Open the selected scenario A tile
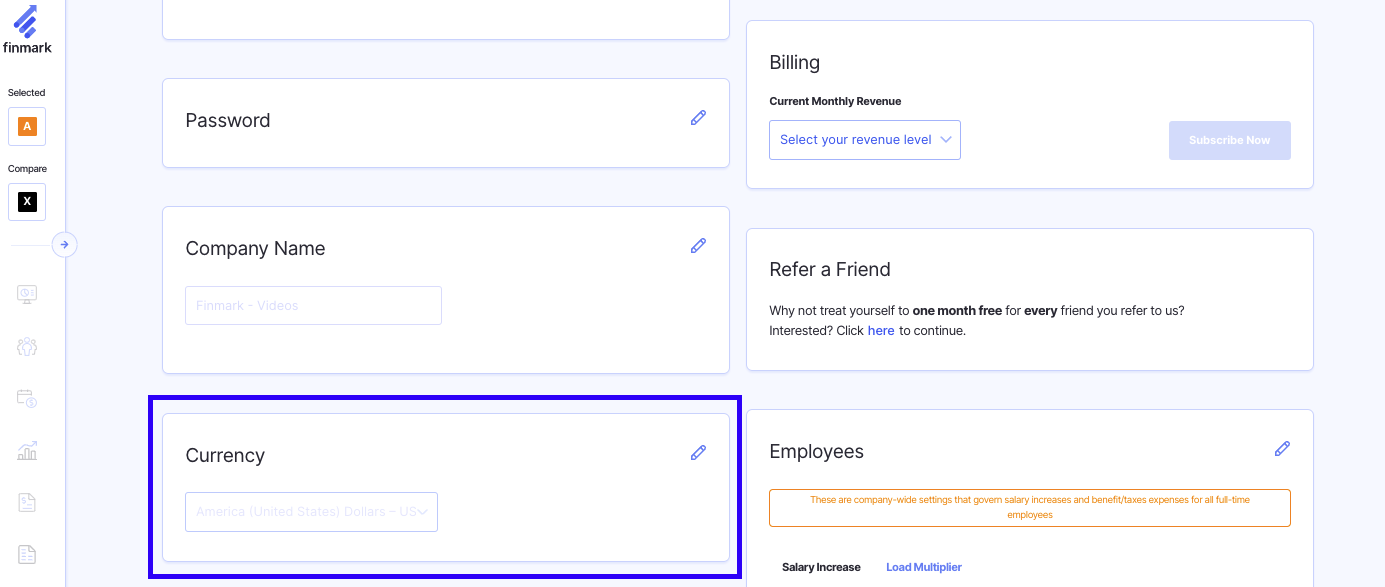1385x587 pixels. [27, 127]
